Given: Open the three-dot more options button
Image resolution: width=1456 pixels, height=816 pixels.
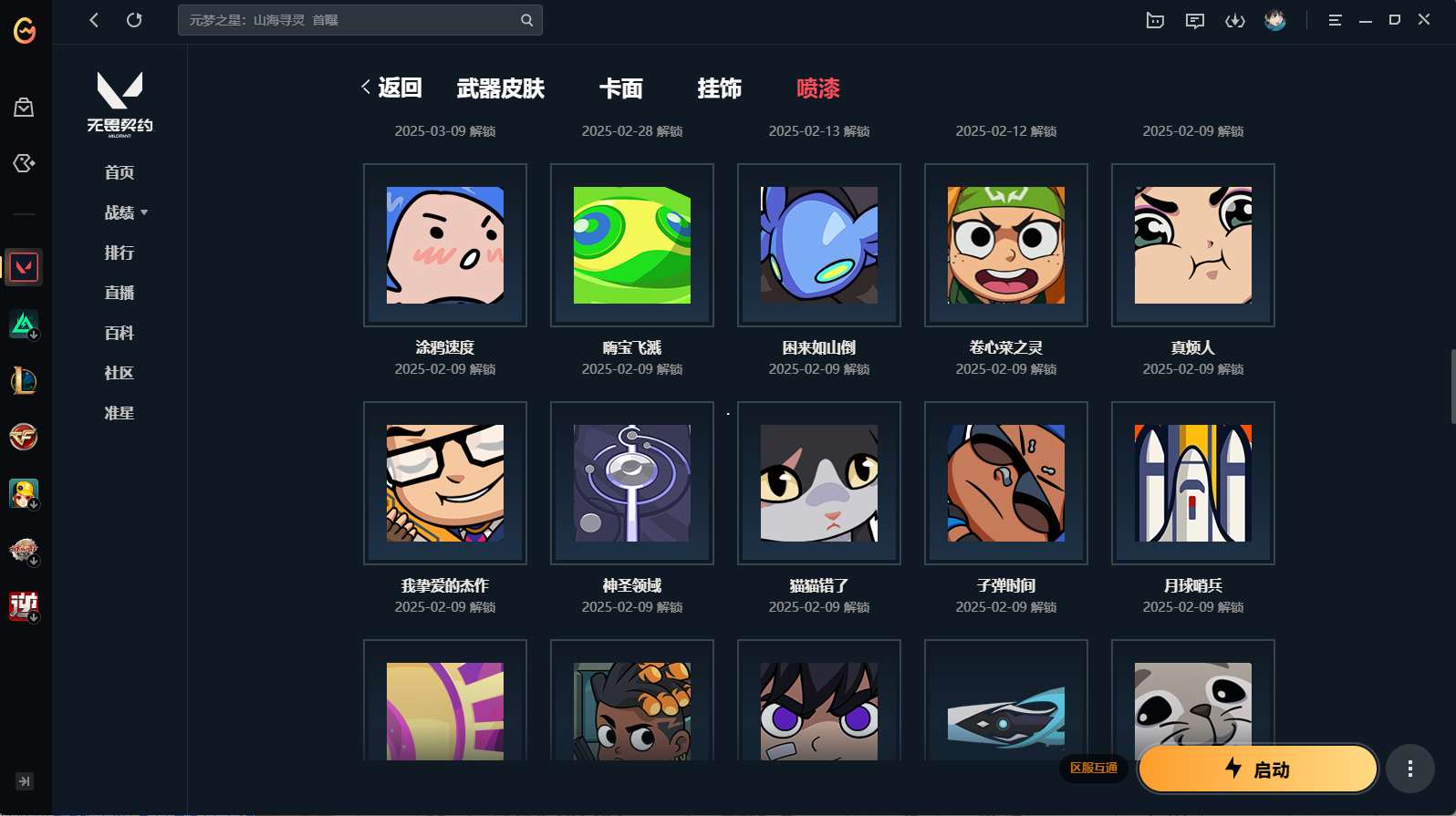Looking at the screenshot, I should (1410, 769).
